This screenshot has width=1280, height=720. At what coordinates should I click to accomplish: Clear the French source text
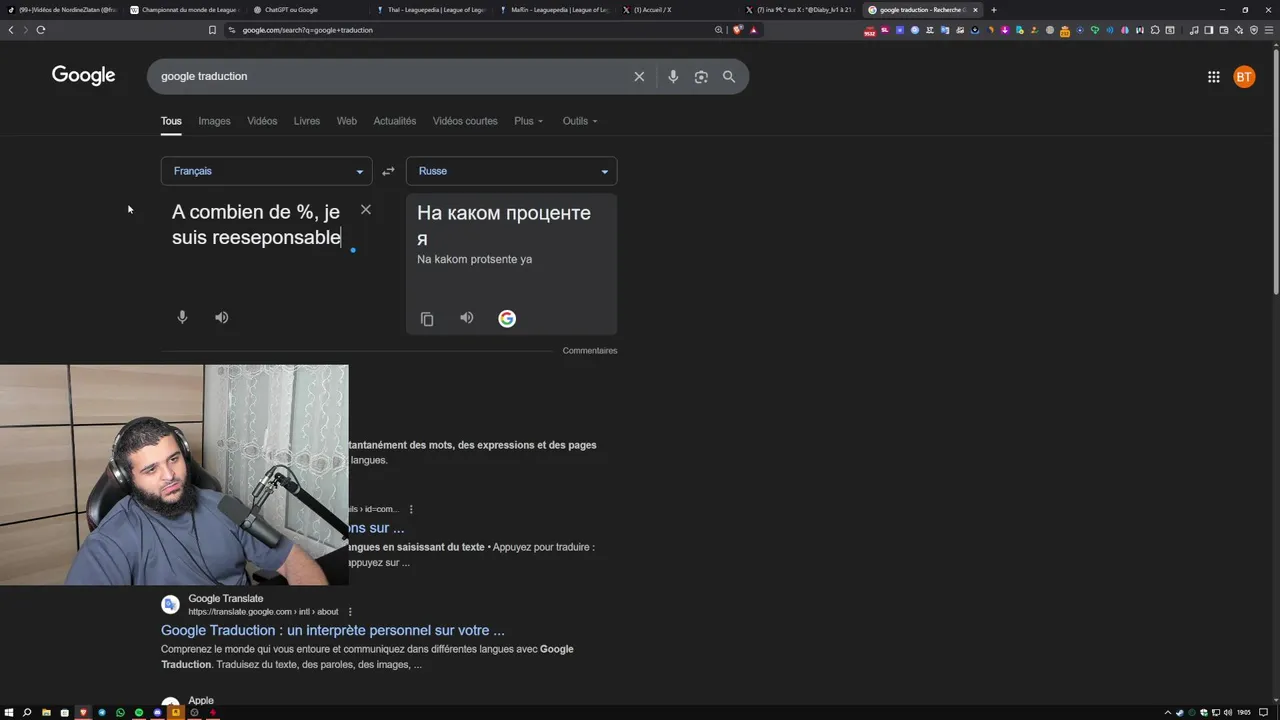click(x=366, y=209)
